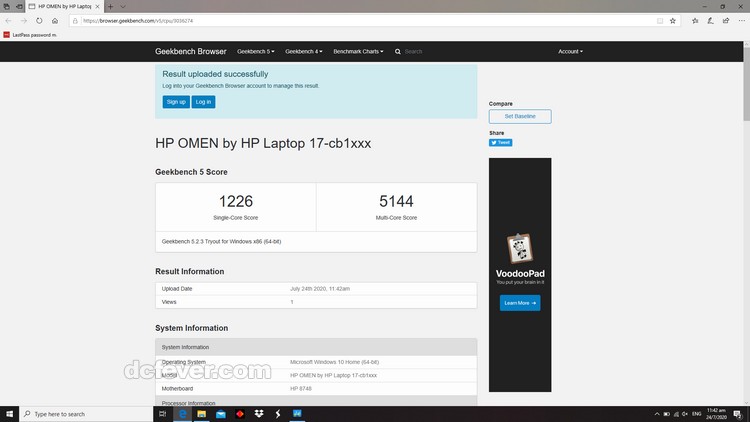Open the tabs you've set aside icon
The height and width of the screenshot is (422, 750).
6,6
